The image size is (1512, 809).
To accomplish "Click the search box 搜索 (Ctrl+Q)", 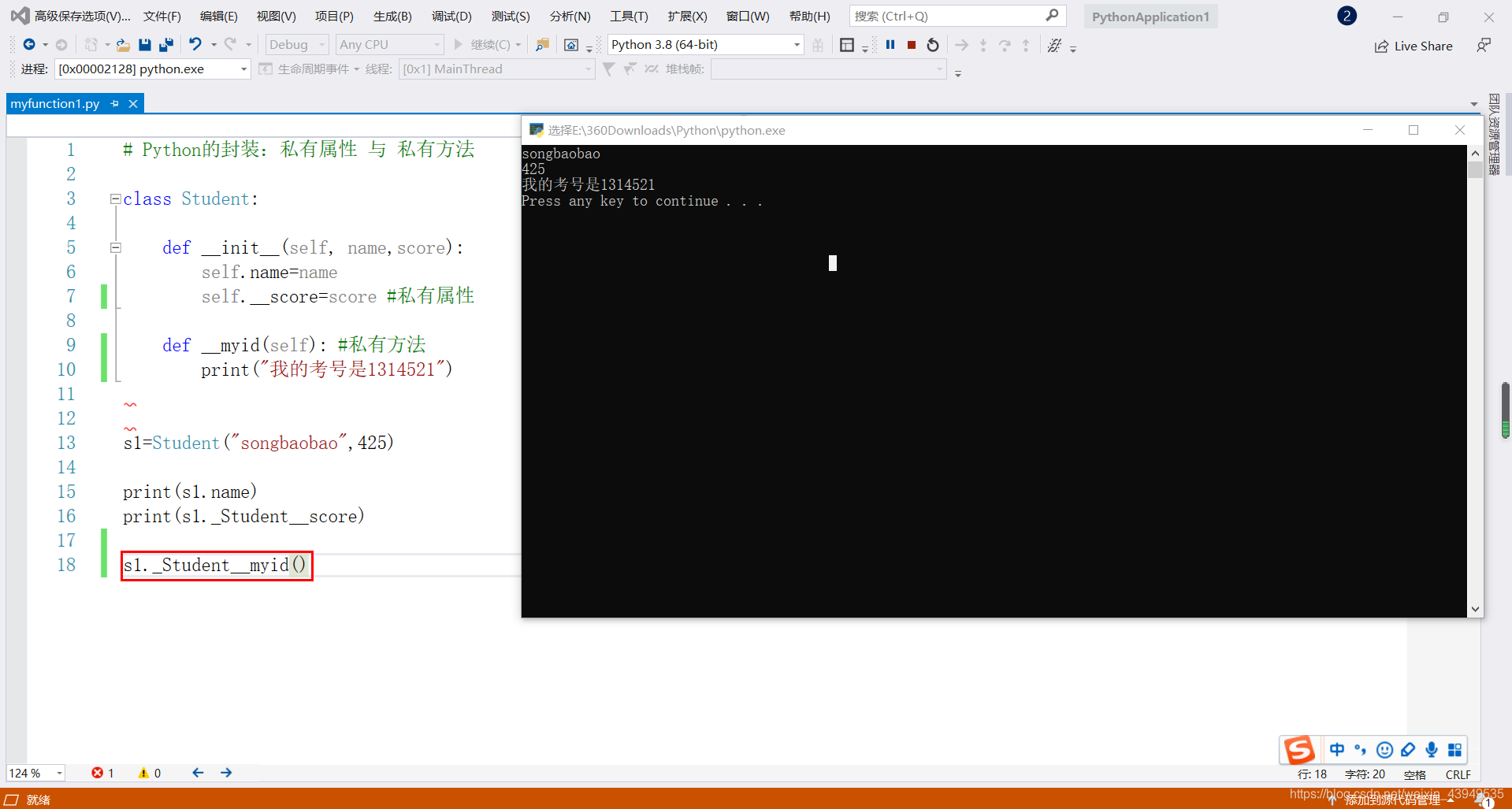I will (x=957, y=16).
